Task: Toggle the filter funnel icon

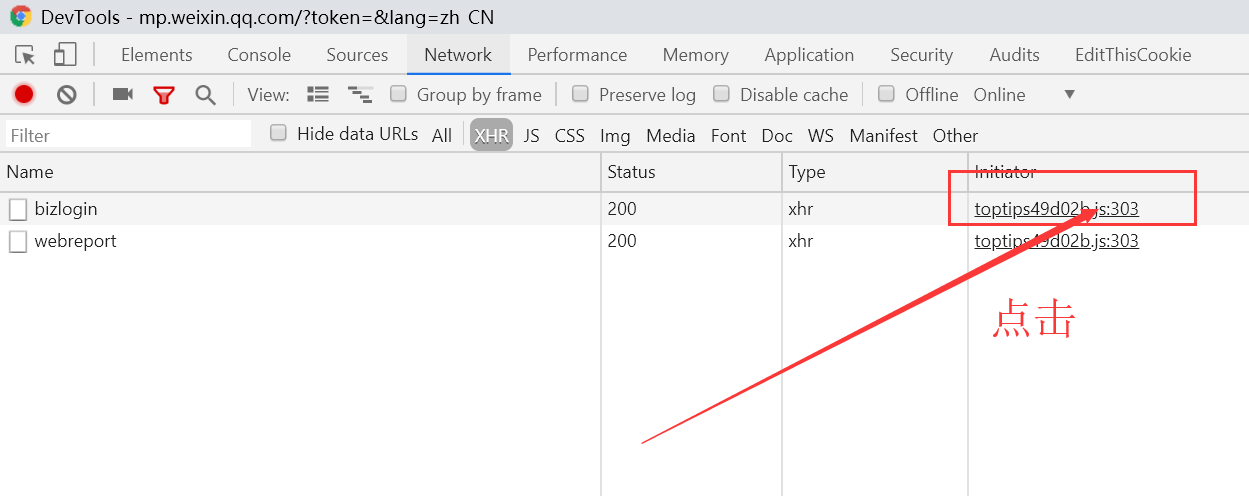Action: pos(164,95)
